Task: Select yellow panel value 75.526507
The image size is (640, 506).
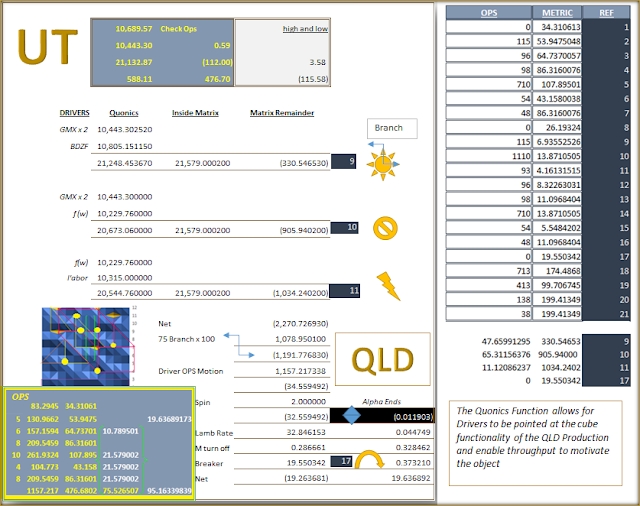Action: pos(120,491)
